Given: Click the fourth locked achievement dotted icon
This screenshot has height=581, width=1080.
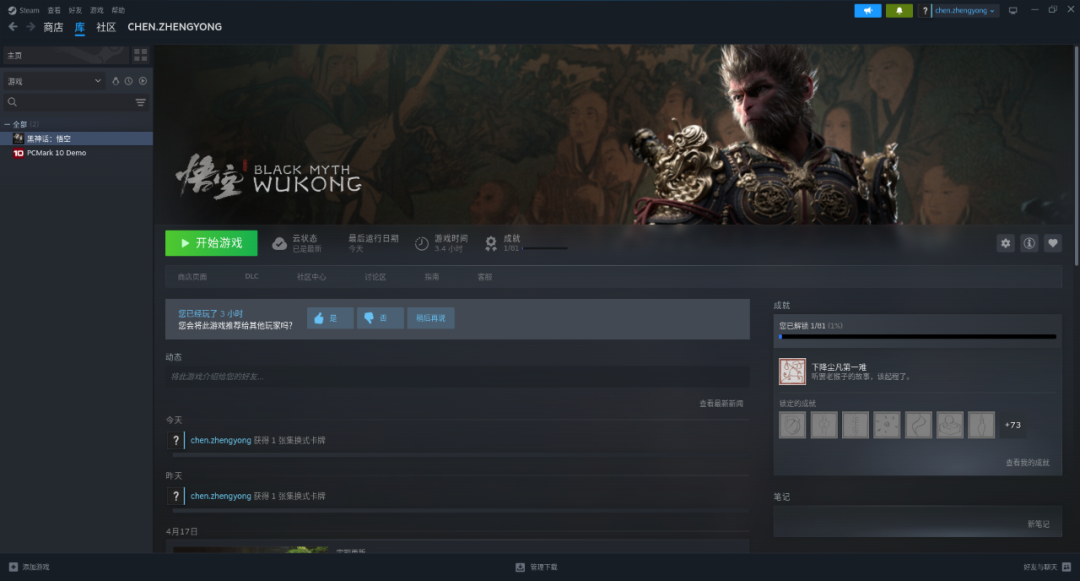Looking at the screenshot, I should click(886, 425).
